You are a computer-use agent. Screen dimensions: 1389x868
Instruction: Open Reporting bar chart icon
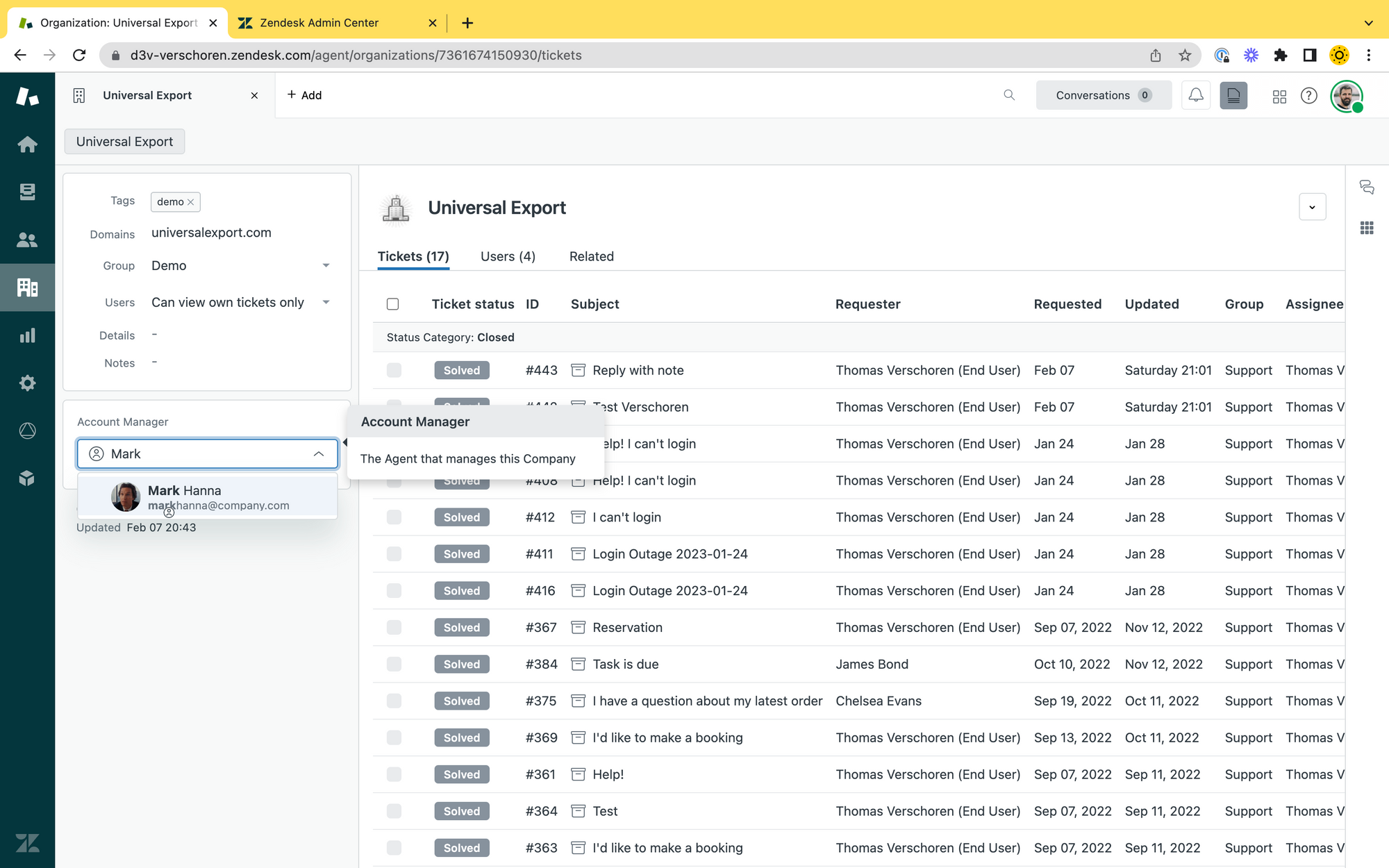[x=27, y=335]
